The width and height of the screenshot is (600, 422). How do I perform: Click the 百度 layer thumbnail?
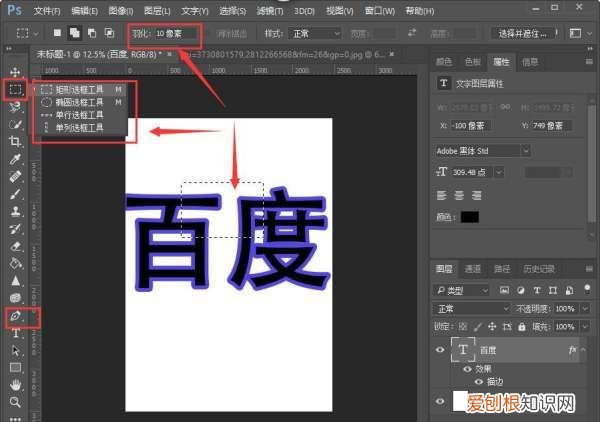(463, 349)
